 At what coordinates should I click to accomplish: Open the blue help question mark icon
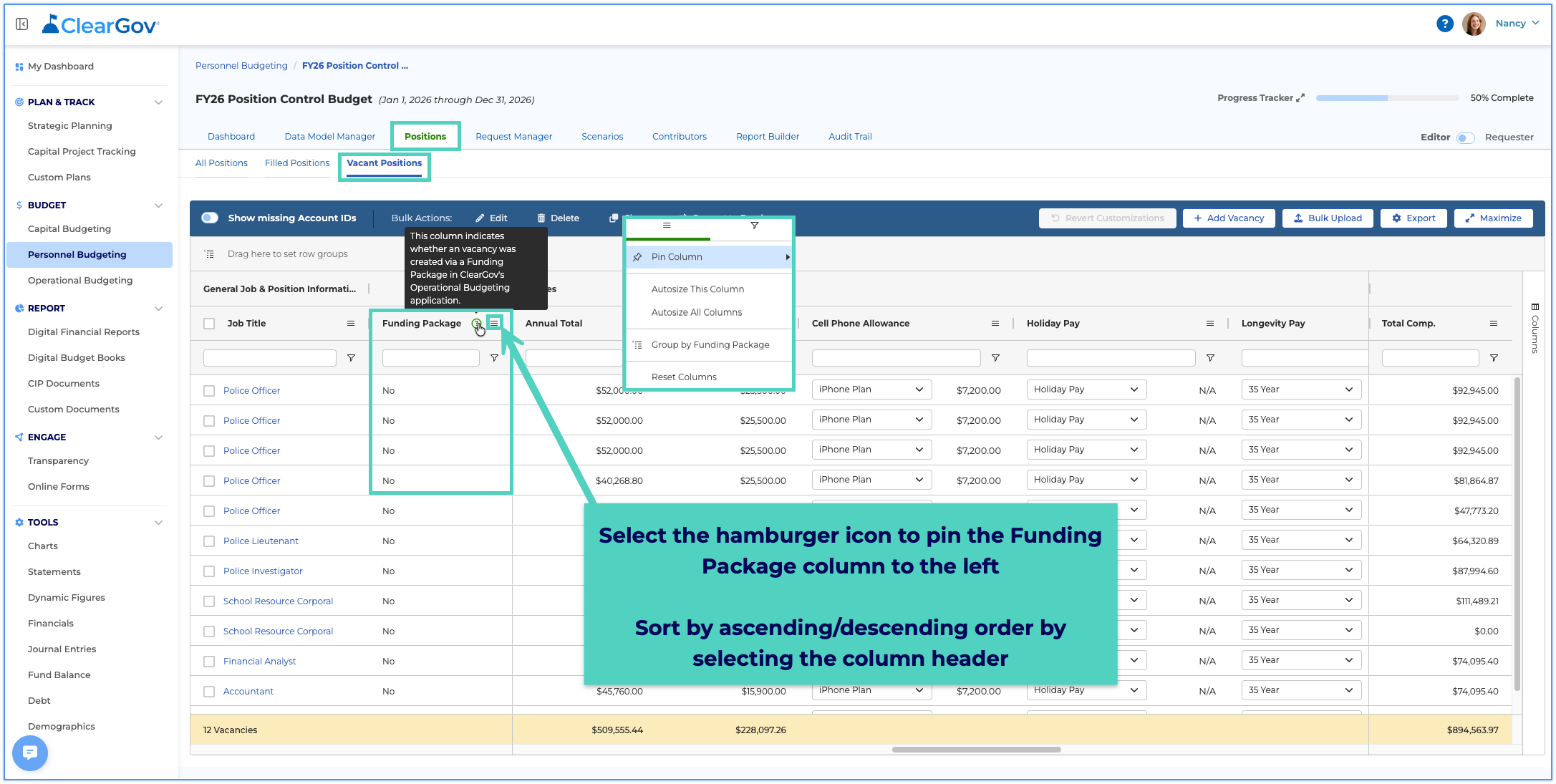[1444, 24]
